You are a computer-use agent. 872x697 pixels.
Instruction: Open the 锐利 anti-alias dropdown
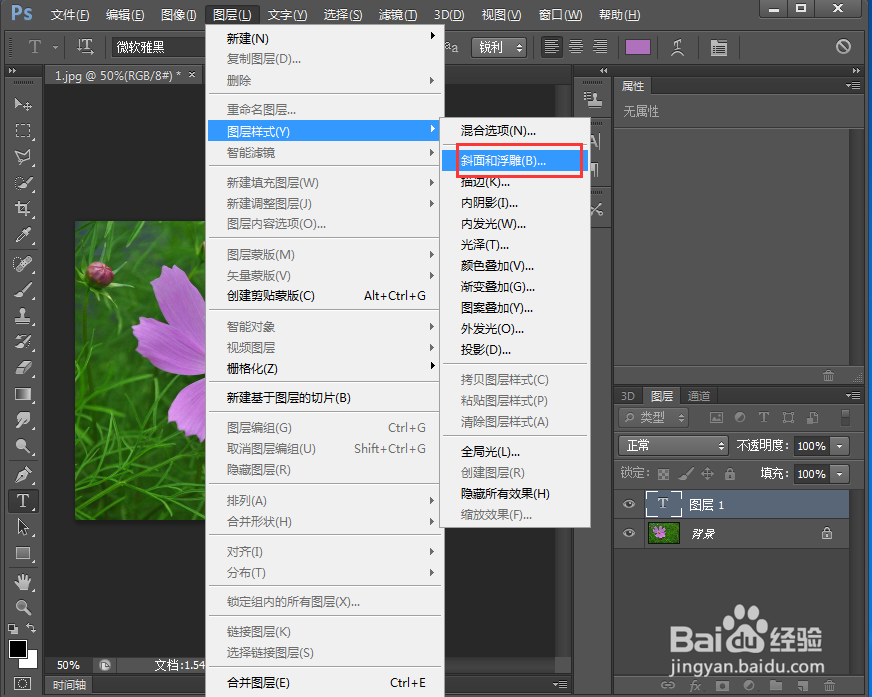499,48
